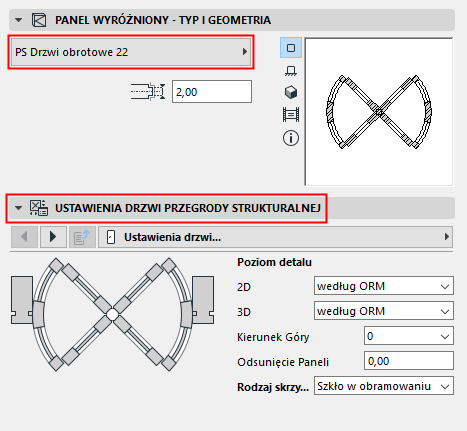This screenshot has height=431, width=467.
Task: Open the Kierunek Góry dropdown
Action: pos(409,336)
